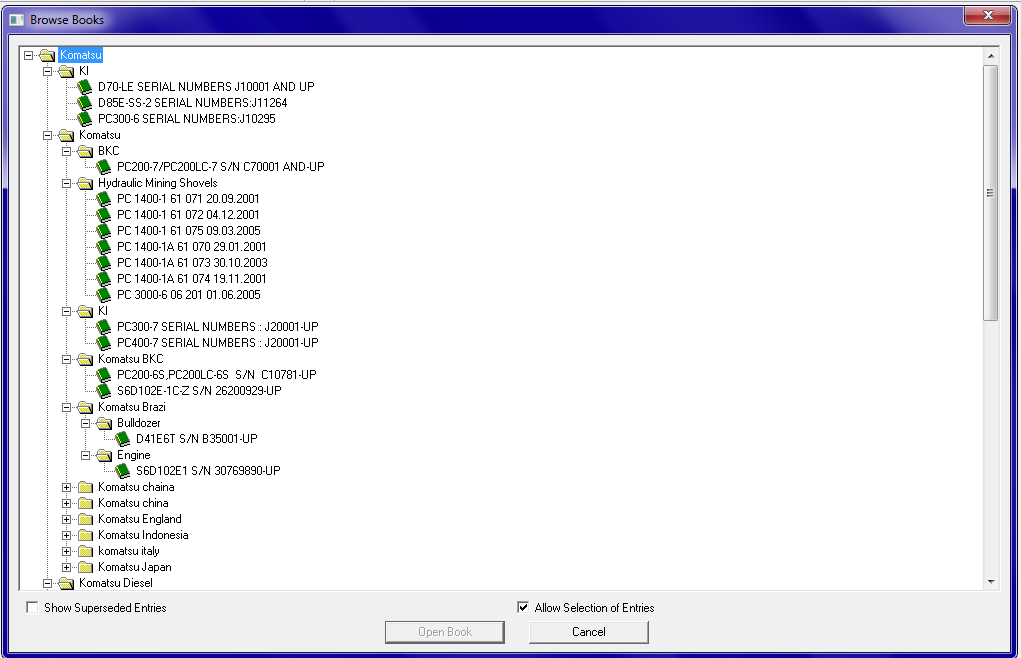Screen dimensions: 1021x658
Task: Click the folder icon of Hydraulic Mining Shovels
Action: pos(85,184)
